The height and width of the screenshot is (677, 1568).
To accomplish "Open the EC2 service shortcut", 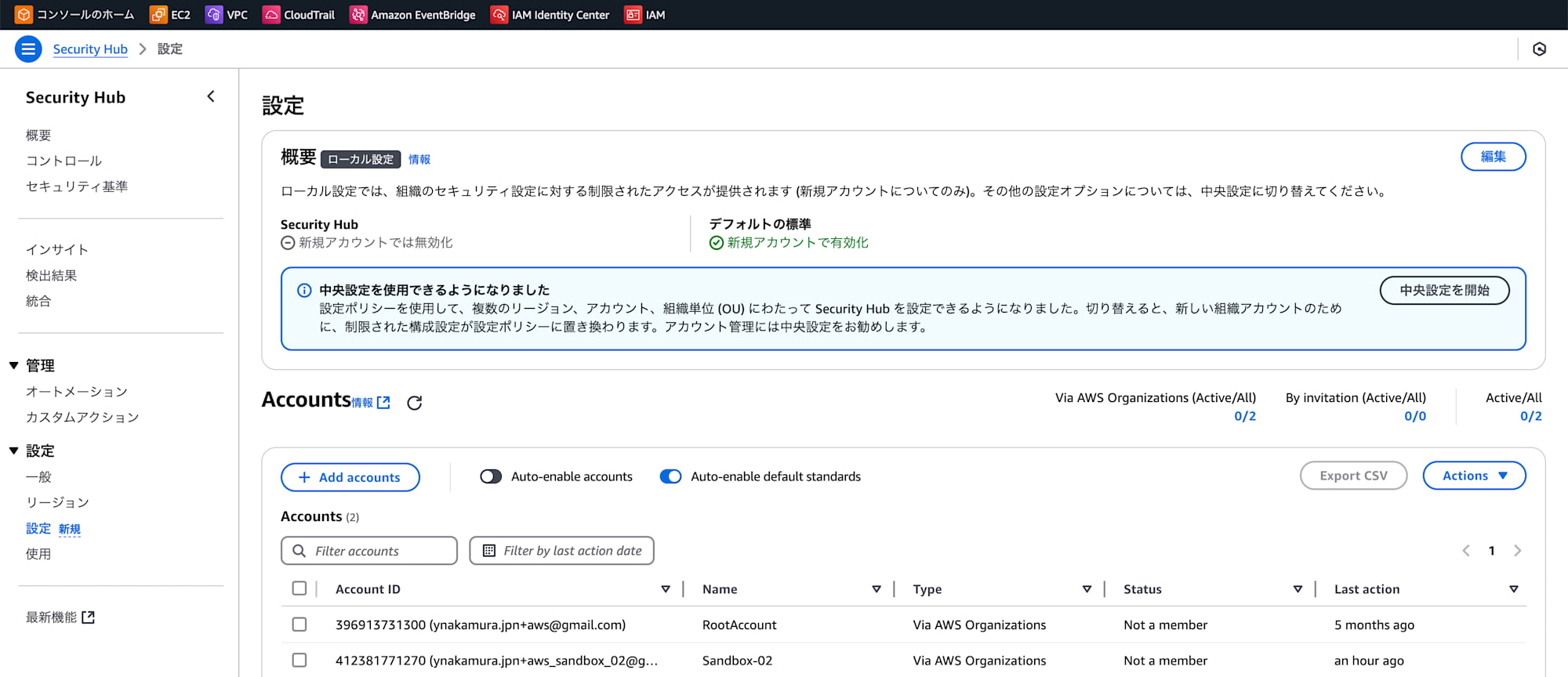I will coord(170,14).
